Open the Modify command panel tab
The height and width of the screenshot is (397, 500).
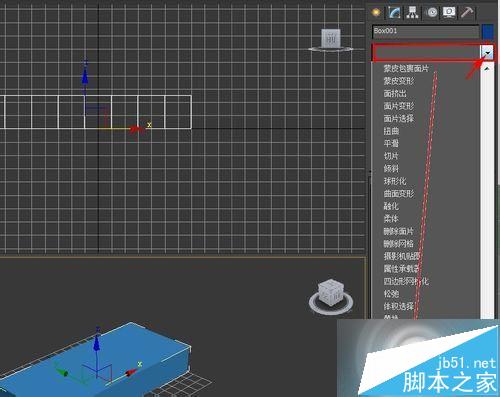(394, 12)
